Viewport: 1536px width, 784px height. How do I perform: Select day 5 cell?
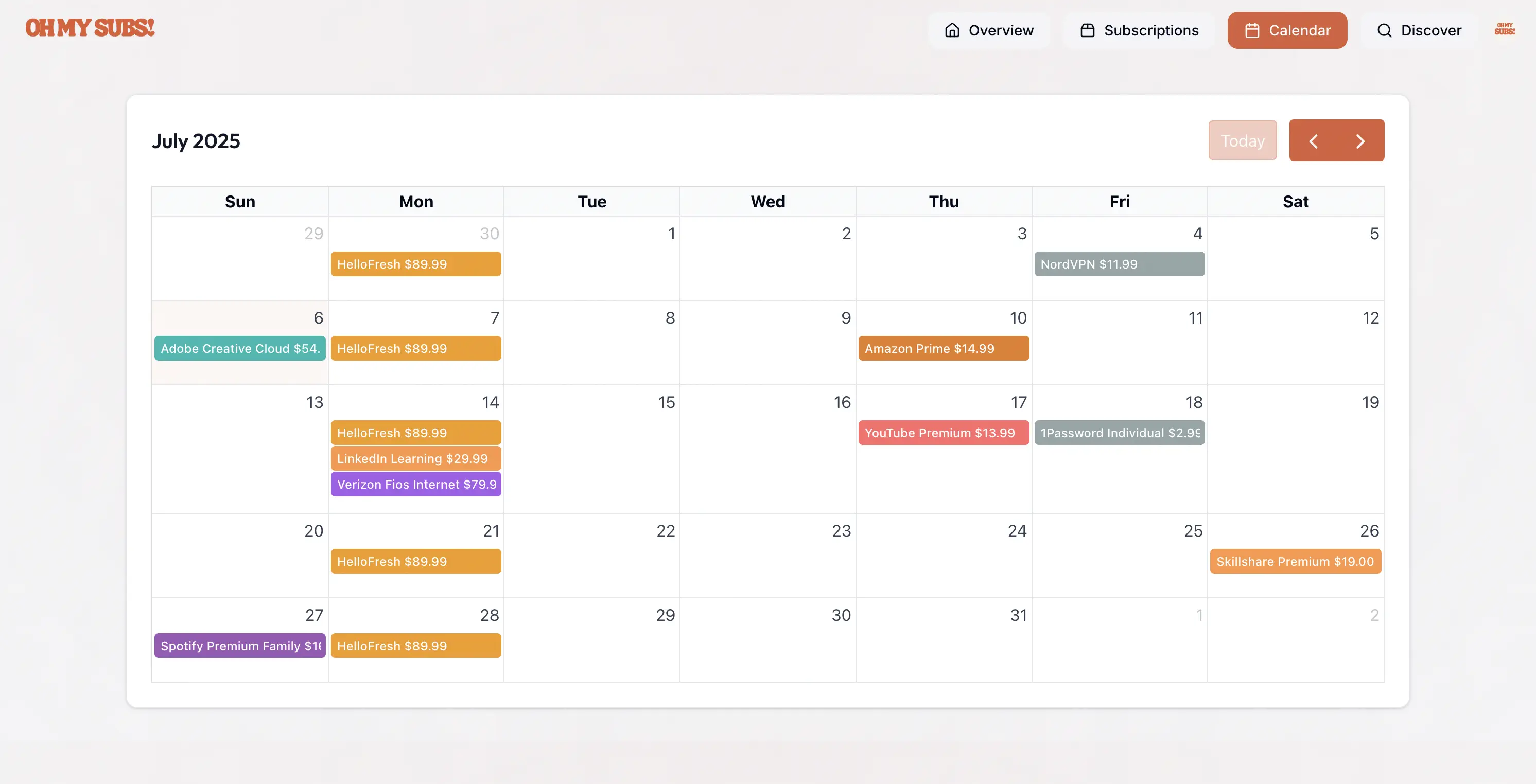tap(1295, 258)
